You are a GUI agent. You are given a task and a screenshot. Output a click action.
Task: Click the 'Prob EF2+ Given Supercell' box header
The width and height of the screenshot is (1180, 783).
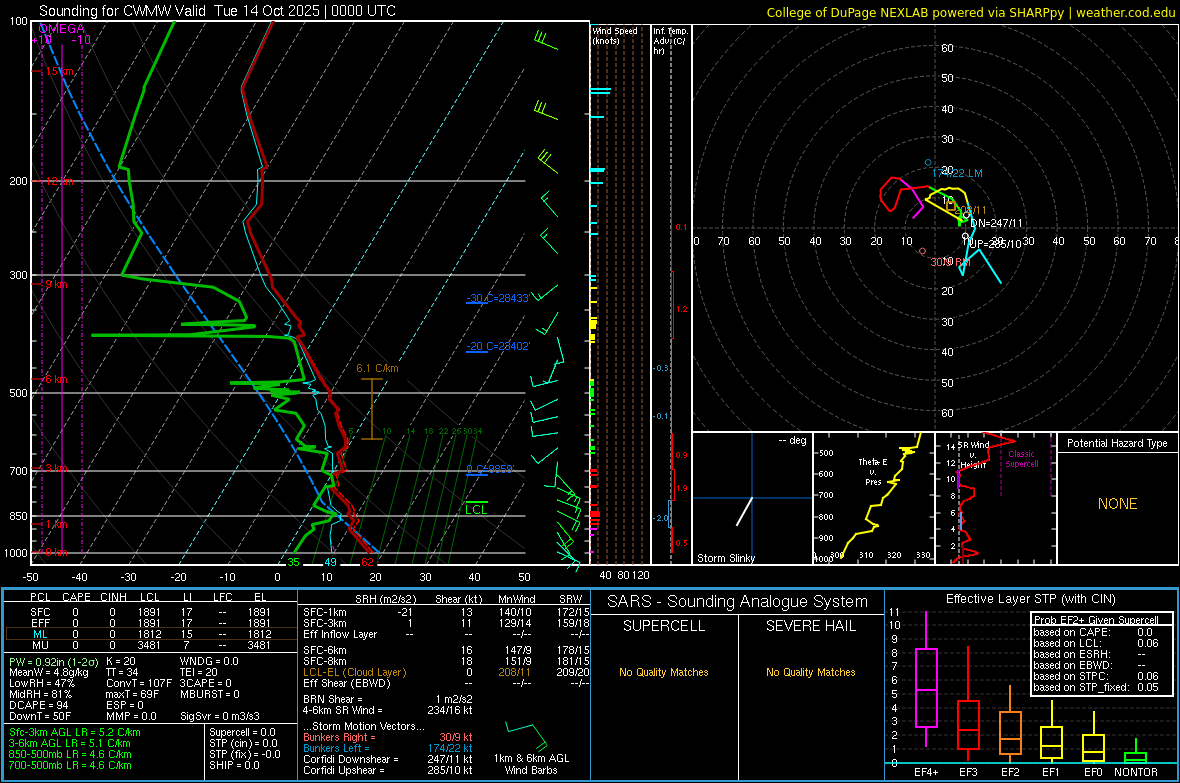1096,620
